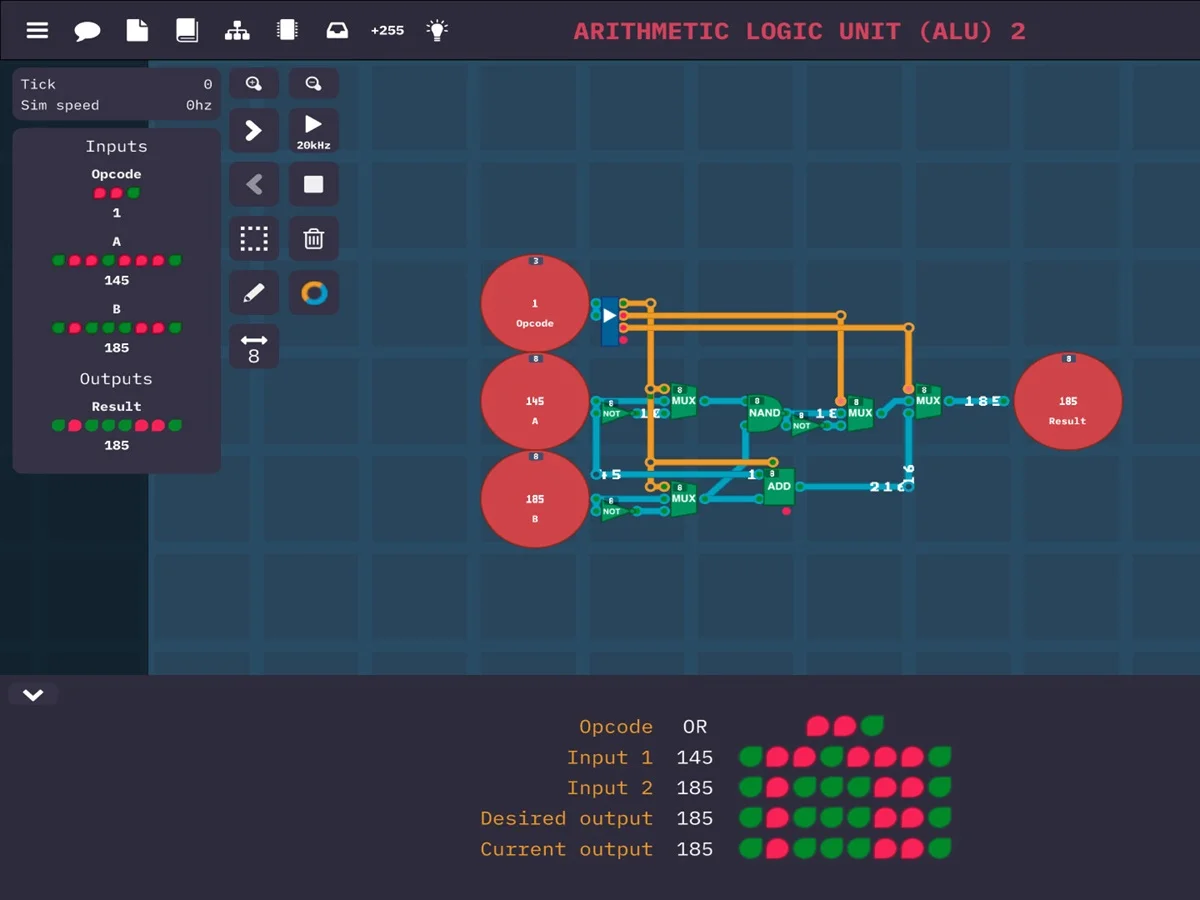Viewport: 1200px width, 900px height.
Task: Step simulation back one tick
Action: coord(254,185)
